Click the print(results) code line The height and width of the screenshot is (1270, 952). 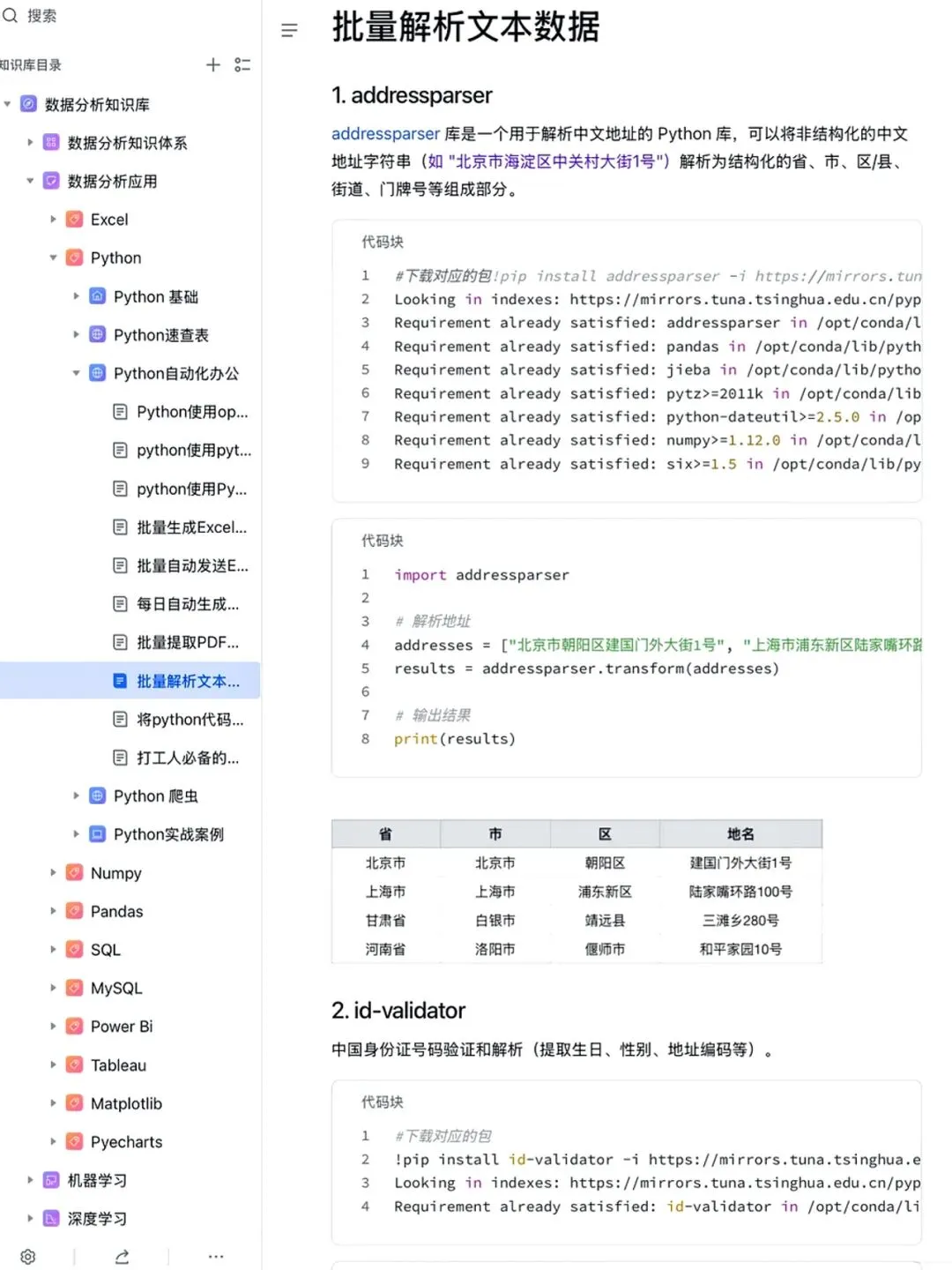(x=455, y=738)
